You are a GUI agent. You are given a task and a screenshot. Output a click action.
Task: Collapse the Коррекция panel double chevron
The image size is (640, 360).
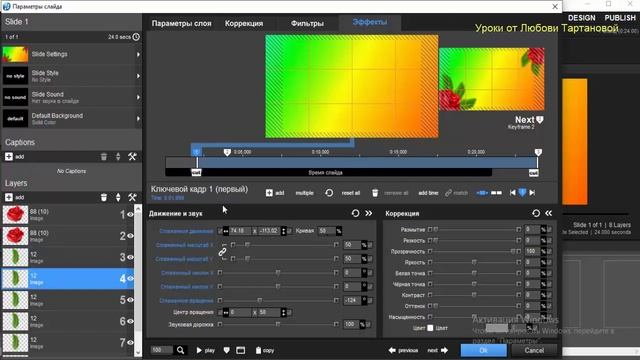pos(549,213)
